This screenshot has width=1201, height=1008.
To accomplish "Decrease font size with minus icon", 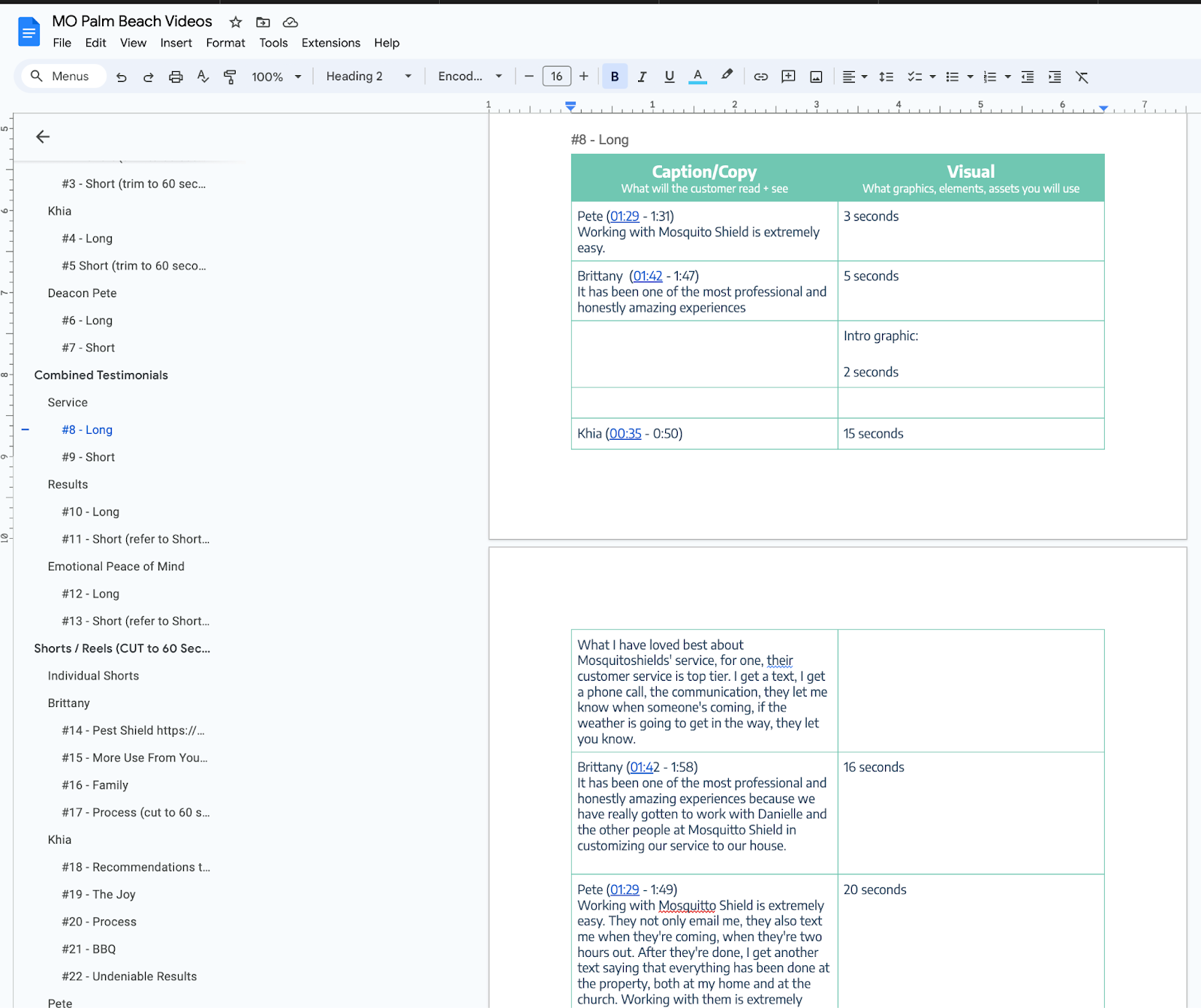I will (529, 77).
